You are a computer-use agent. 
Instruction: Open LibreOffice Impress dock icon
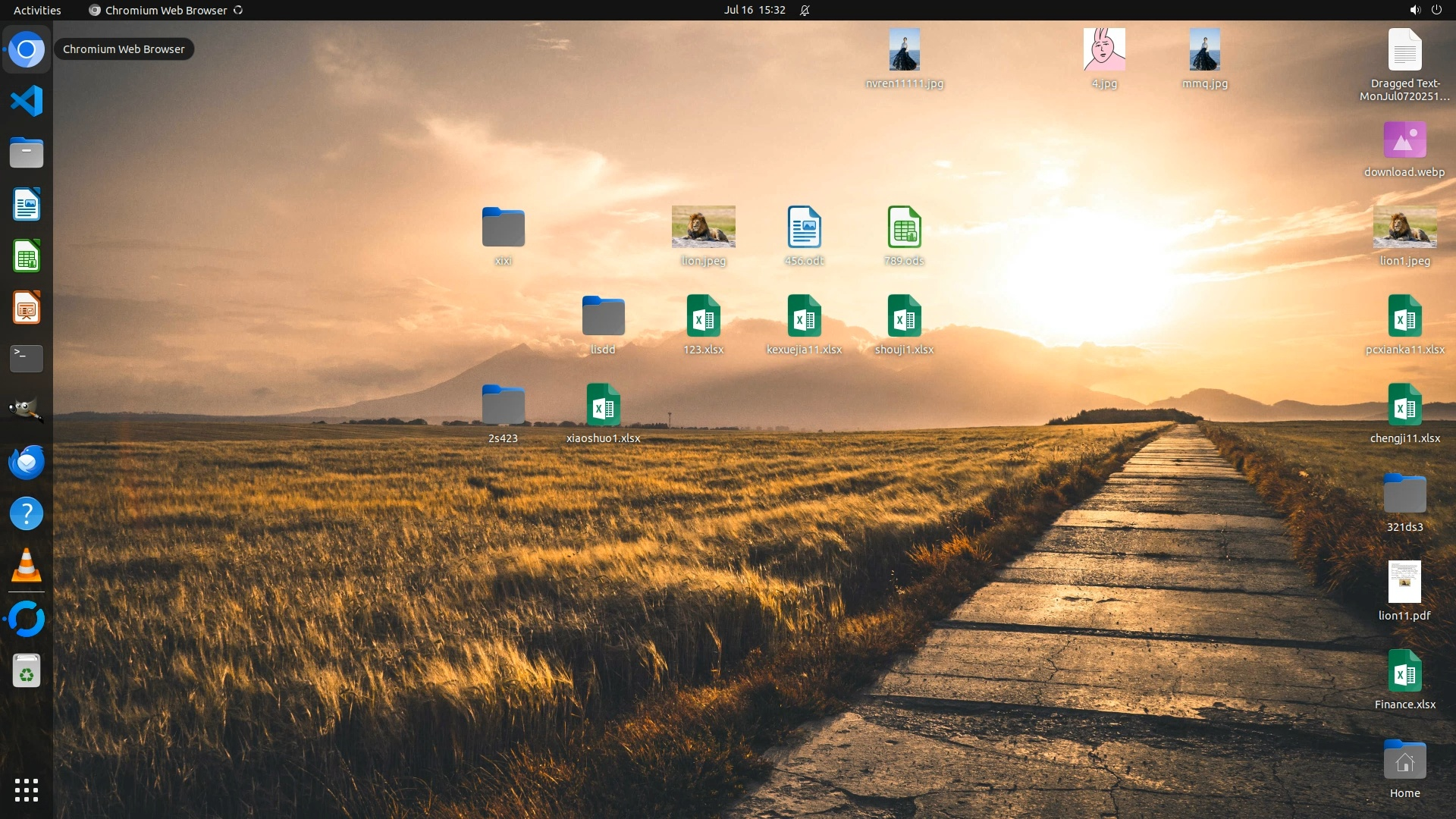27,308
